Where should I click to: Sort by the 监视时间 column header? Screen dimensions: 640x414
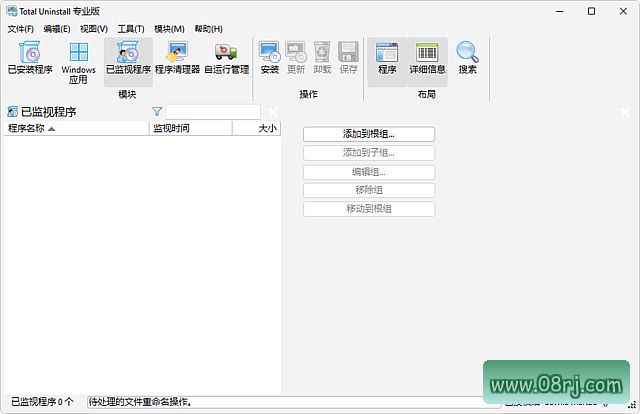click(191, 128)
